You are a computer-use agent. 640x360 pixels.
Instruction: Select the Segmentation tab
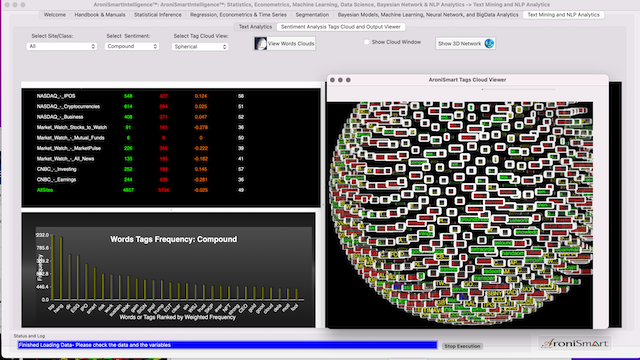pos(312,15)
